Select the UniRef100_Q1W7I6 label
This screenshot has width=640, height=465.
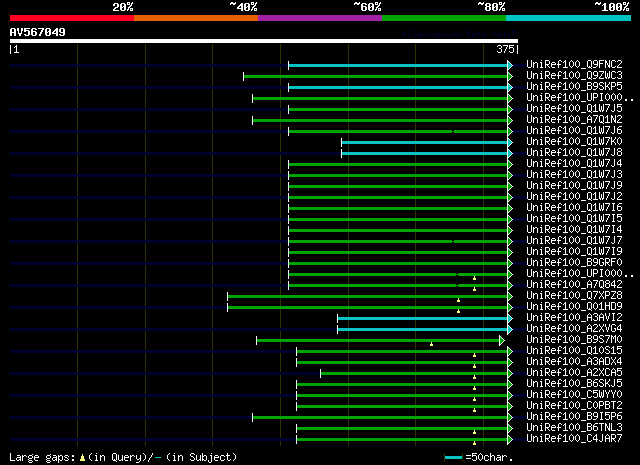pyautogui.click(x=574, y=207)
